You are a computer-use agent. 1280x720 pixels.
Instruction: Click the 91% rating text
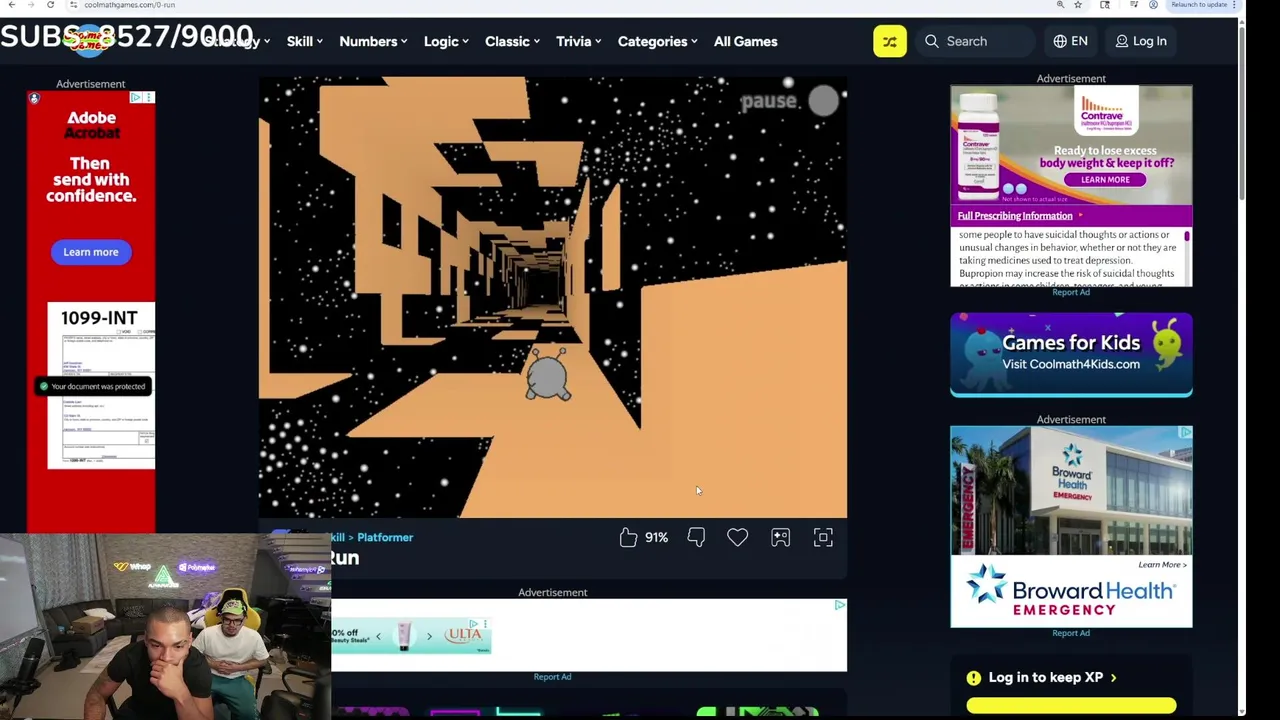click(x=656, y=538)
